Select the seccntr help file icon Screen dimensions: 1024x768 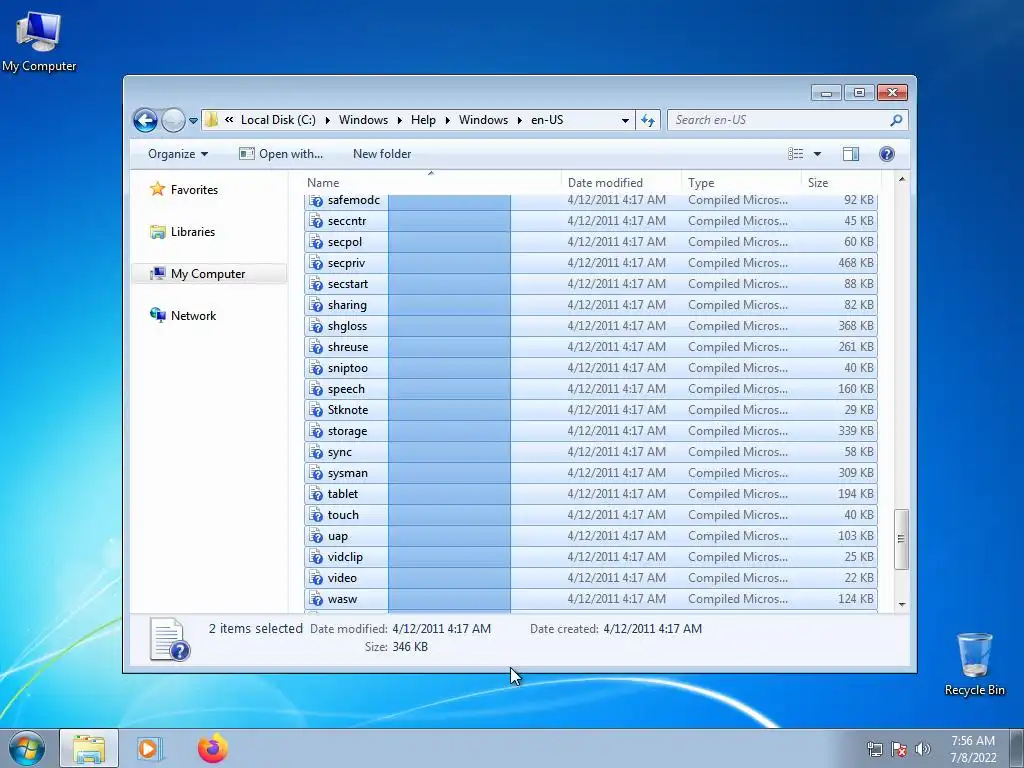[x=316, y=221]
